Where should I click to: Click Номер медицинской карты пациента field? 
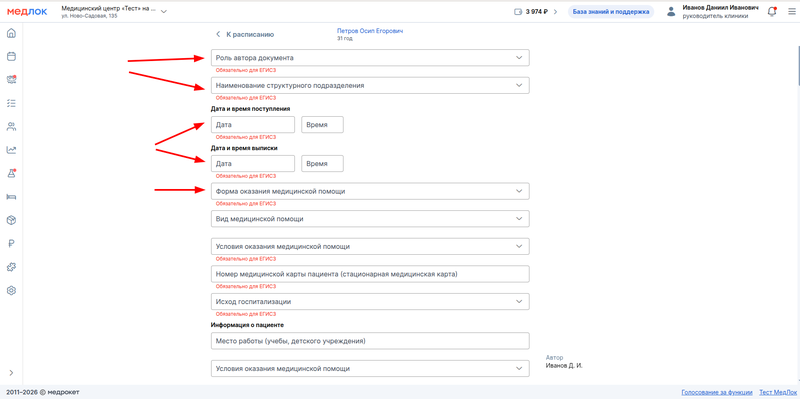click(370, 273)
